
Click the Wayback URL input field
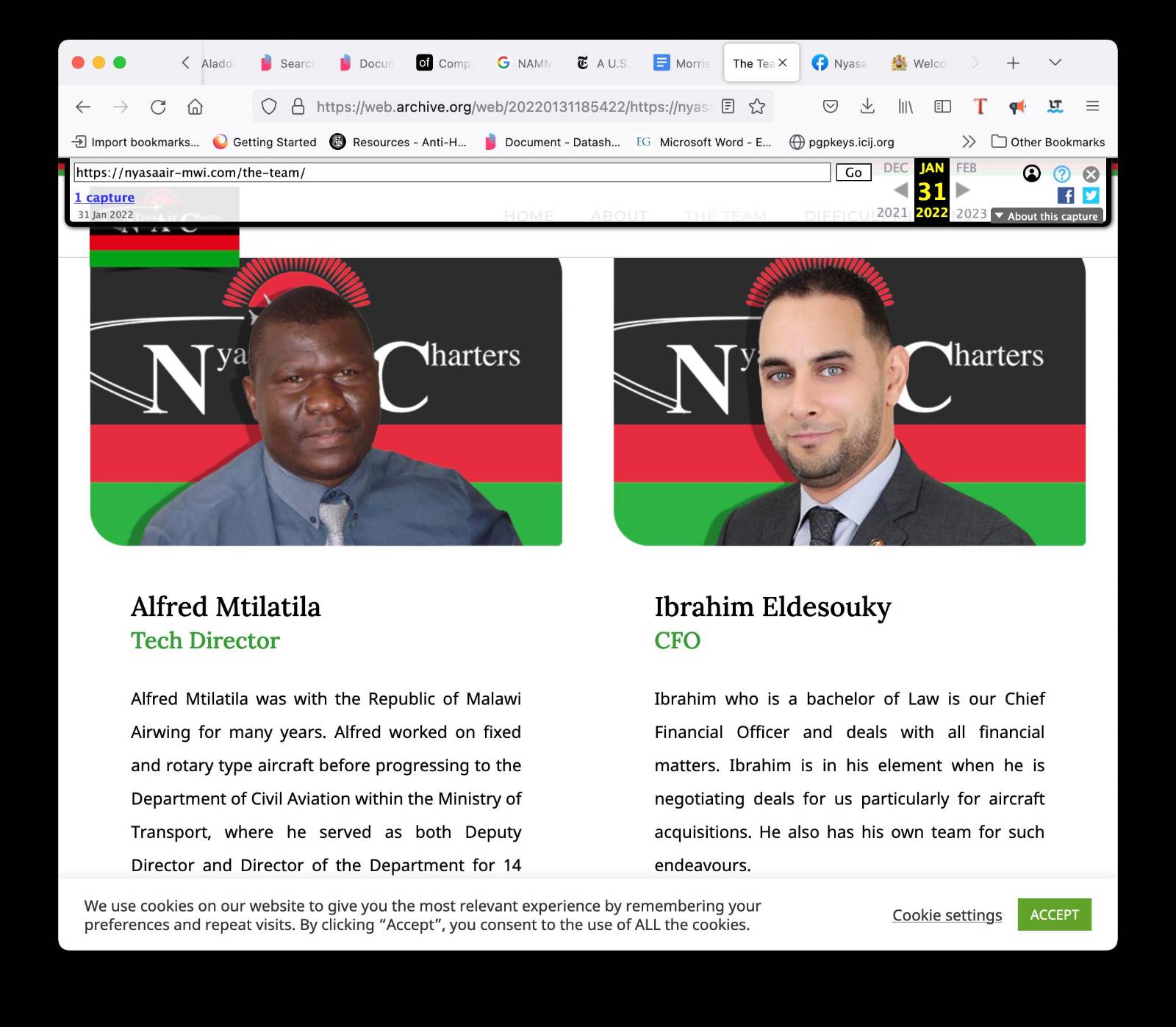click(452, 173)
